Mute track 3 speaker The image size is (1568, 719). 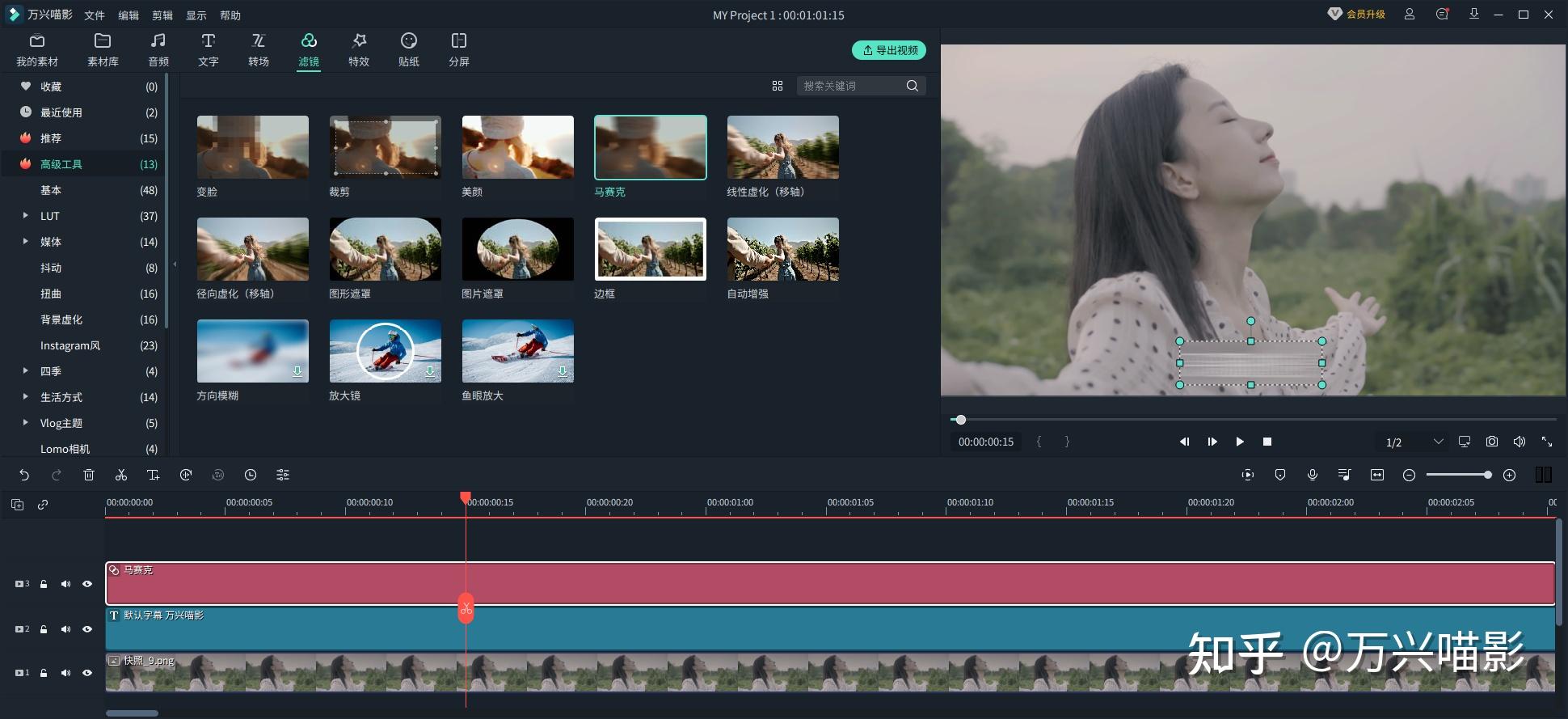[x=65, y=584]
